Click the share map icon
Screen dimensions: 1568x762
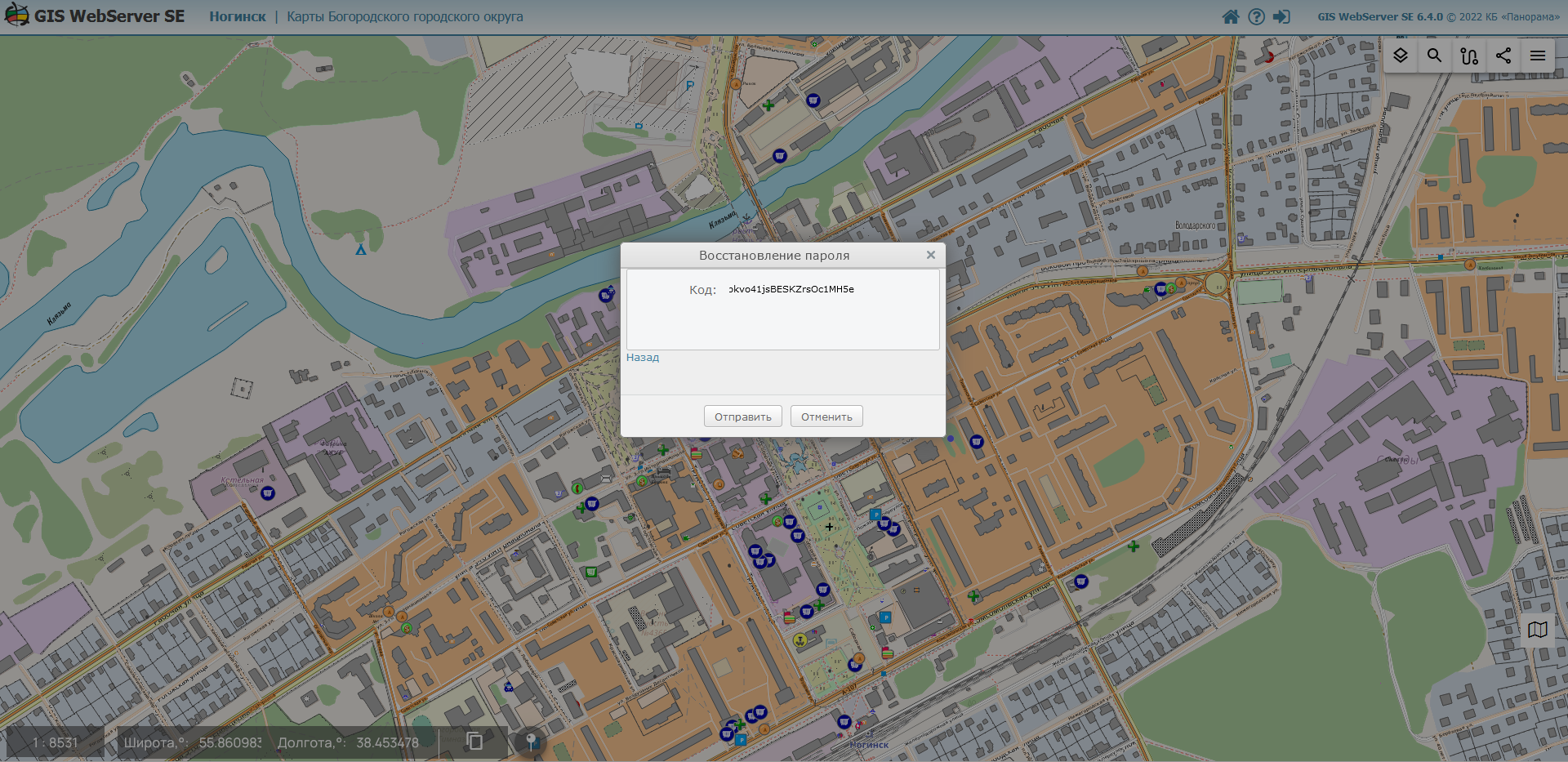point(1503,56)
